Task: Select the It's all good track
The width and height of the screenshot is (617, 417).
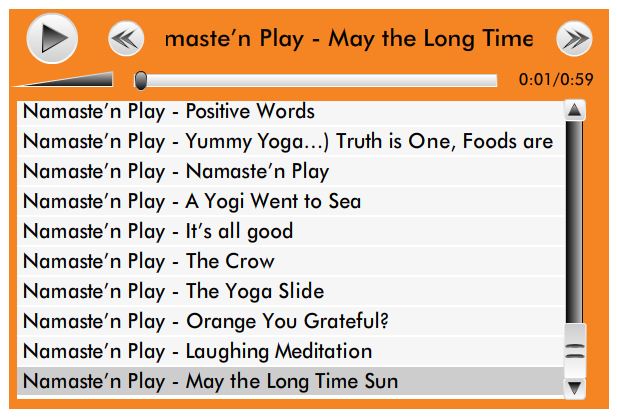Action: click(158, 231)
